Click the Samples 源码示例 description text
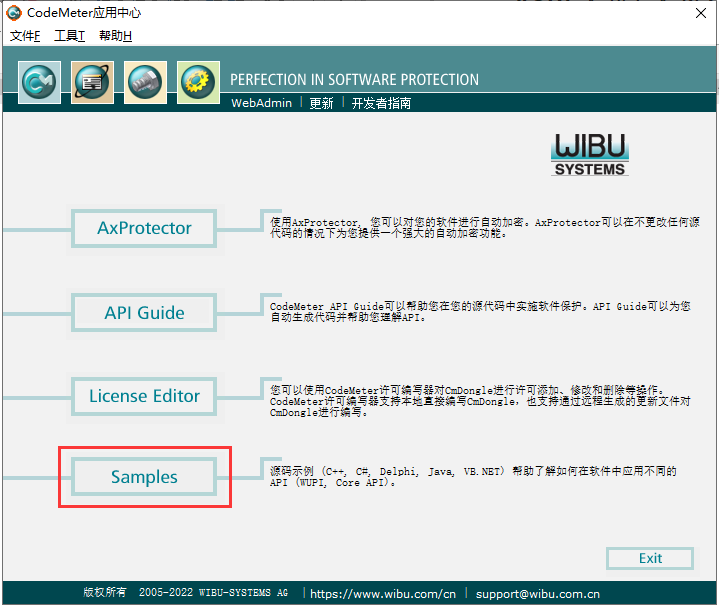719x607 pixels. pyautogui.click(x=473, y=477)
